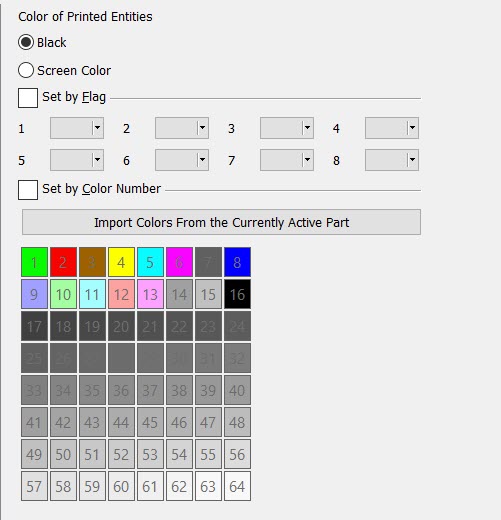The height and width of the screenshot is (520, 501).
Task: Select grayscale swatch 33
Action: (34, 390)
